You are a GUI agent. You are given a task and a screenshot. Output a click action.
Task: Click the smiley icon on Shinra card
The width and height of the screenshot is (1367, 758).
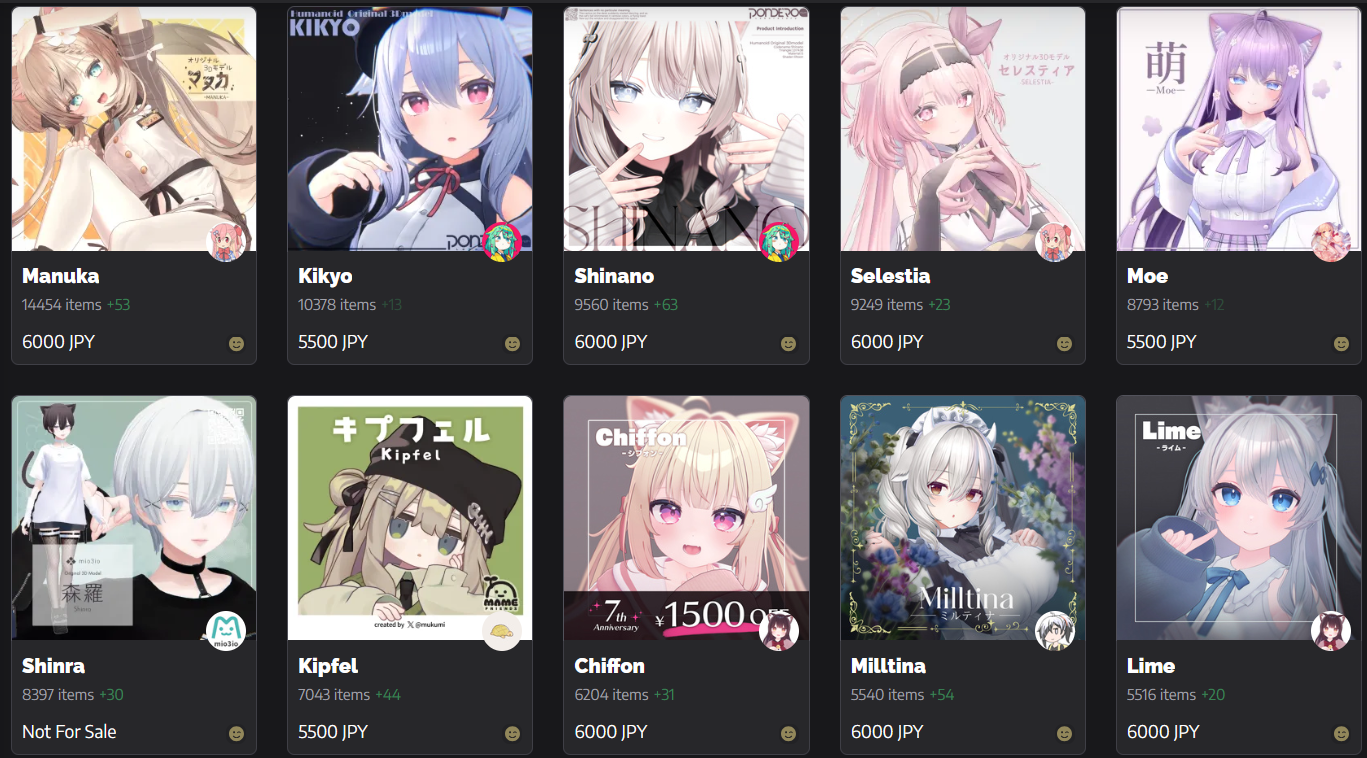pyautogui.click(x=236, y=733)
